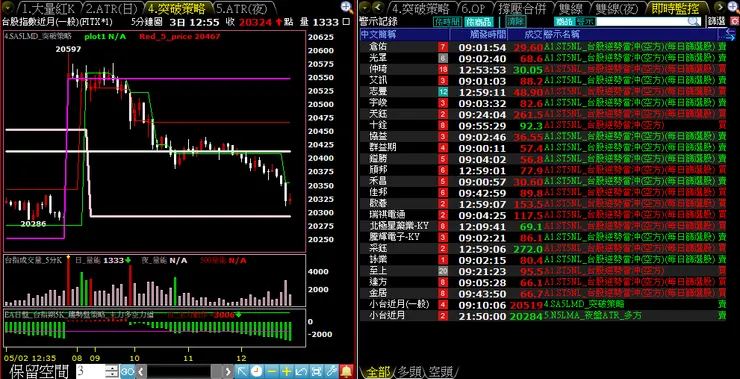Click the 篩選 filter button
The height and width of the screenshot is (379, 740).
pyautogui.click(x=716, y=22)
